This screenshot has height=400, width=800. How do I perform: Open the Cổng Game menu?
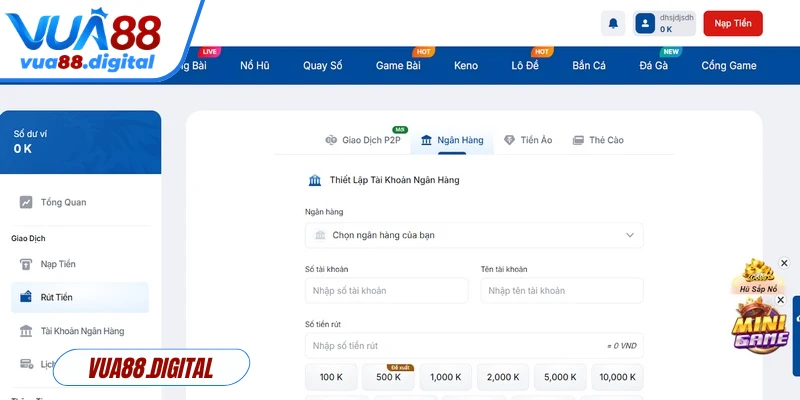coord(729,65)
